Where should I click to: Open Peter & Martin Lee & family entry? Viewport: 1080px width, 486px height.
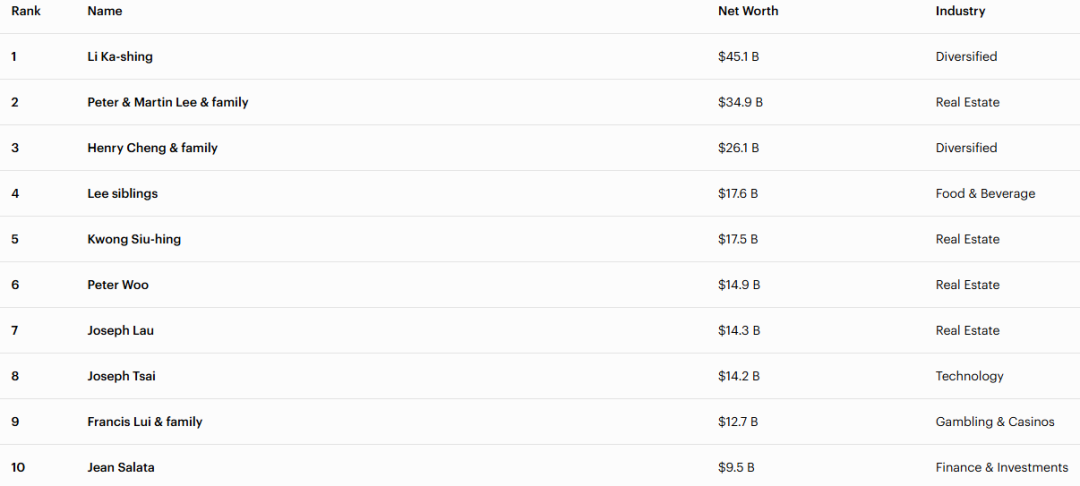pyautogui.click(x=168, y=102)
